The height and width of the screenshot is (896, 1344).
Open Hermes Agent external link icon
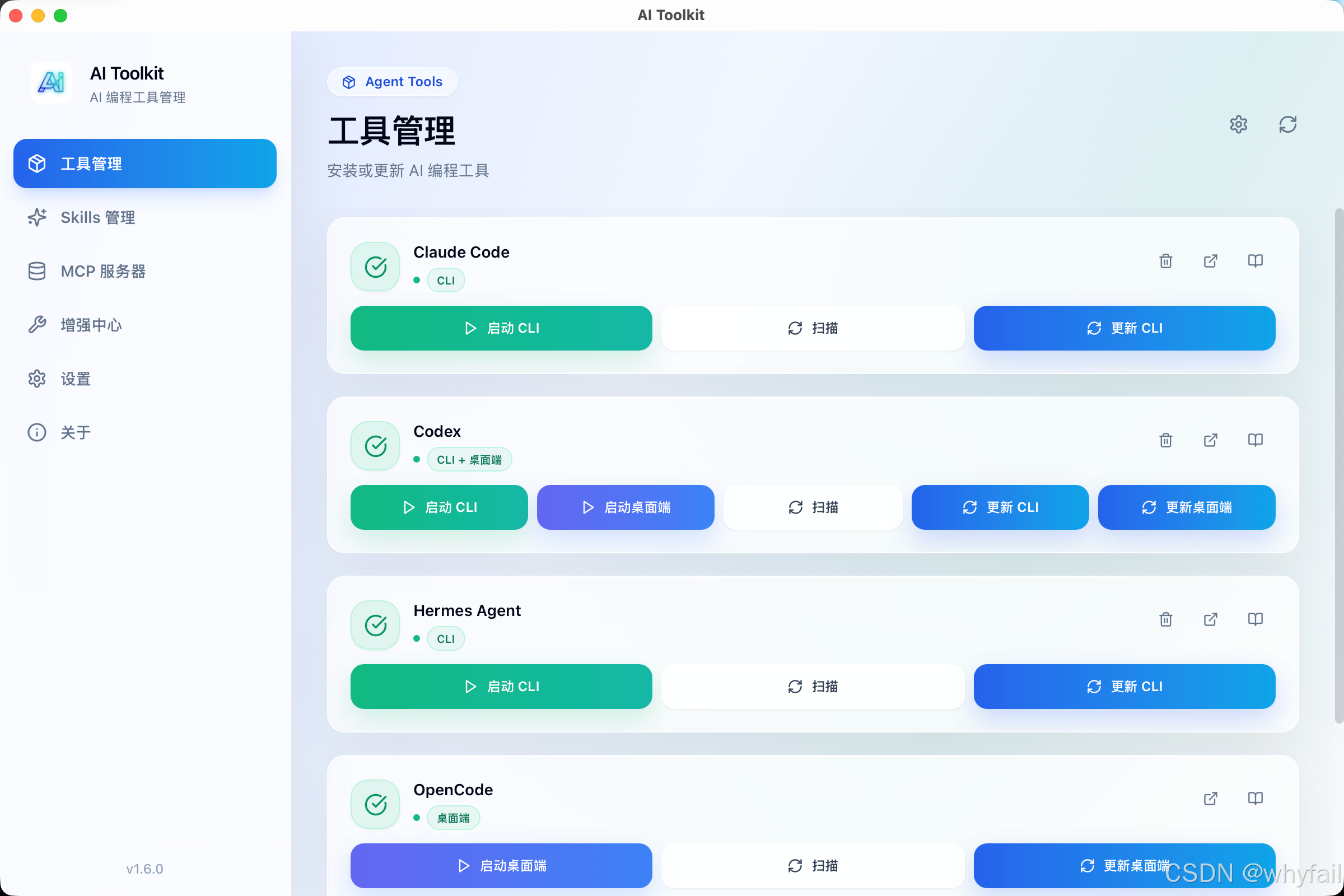[1210, 619]
